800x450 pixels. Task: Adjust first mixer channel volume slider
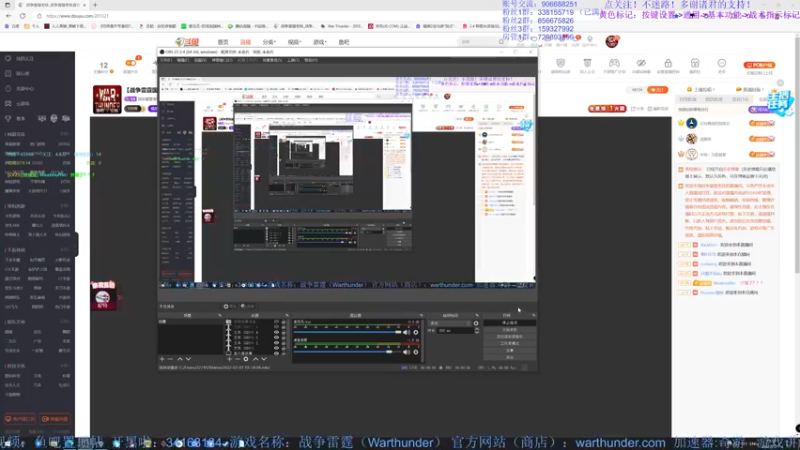point(347,332)
